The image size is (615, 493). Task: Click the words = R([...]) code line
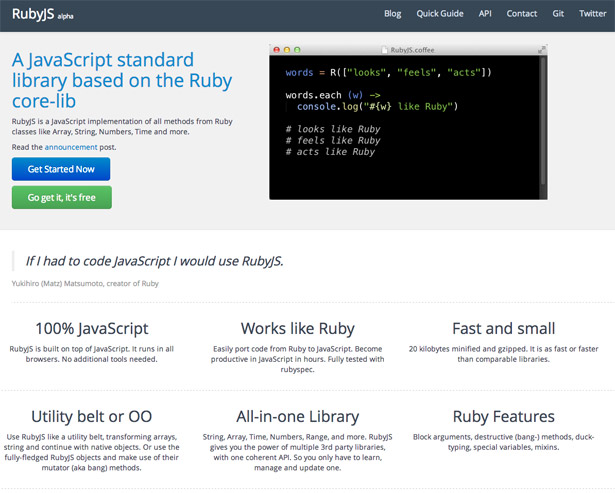coord(388,73)
